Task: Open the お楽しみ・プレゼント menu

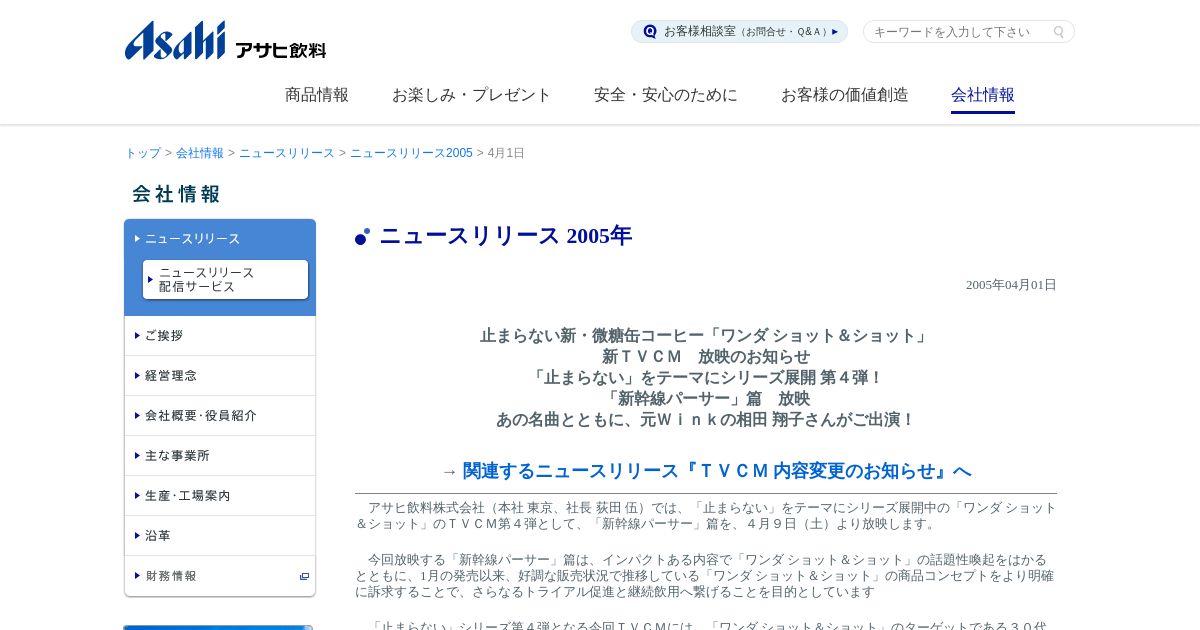Action: point(471,95)
